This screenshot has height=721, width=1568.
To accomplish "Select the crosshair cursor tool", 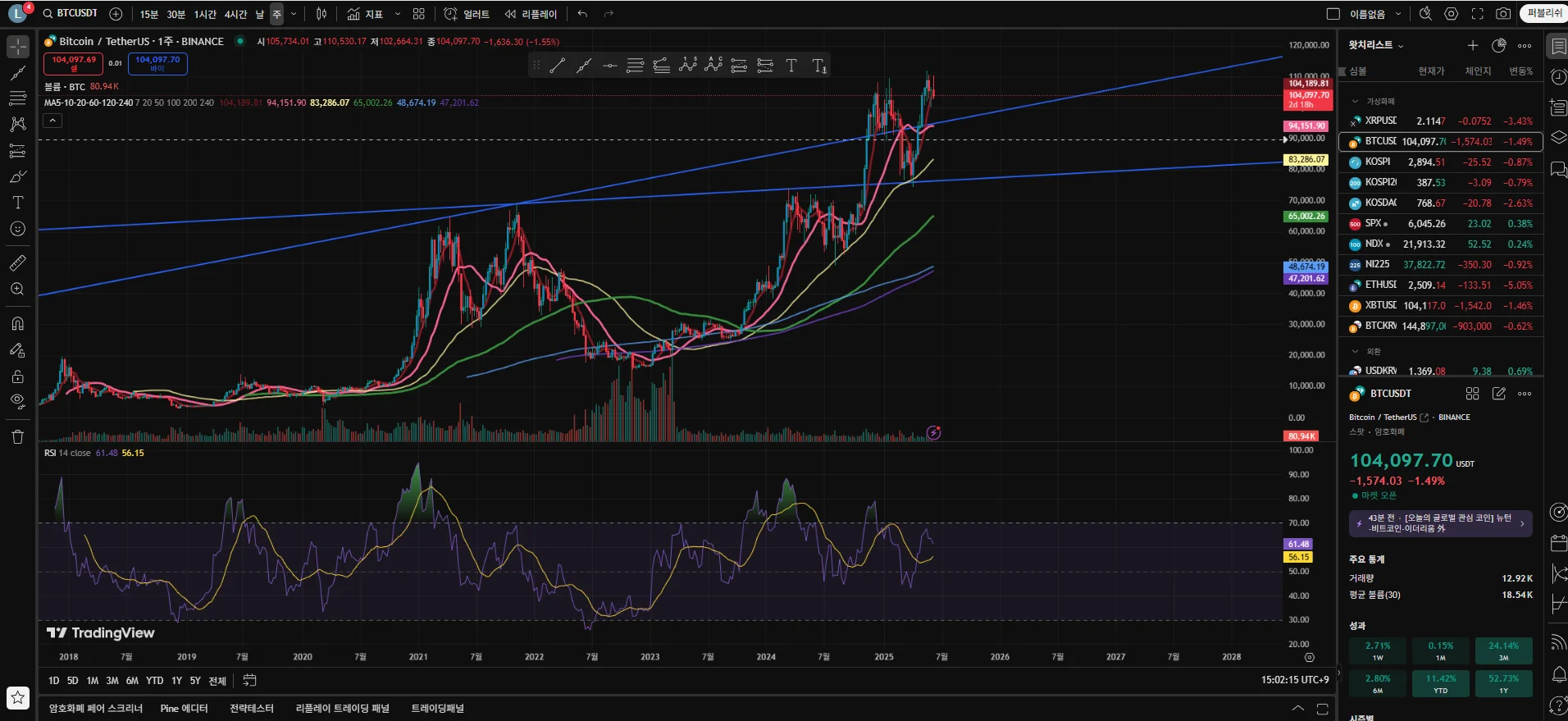I will 17,47.
